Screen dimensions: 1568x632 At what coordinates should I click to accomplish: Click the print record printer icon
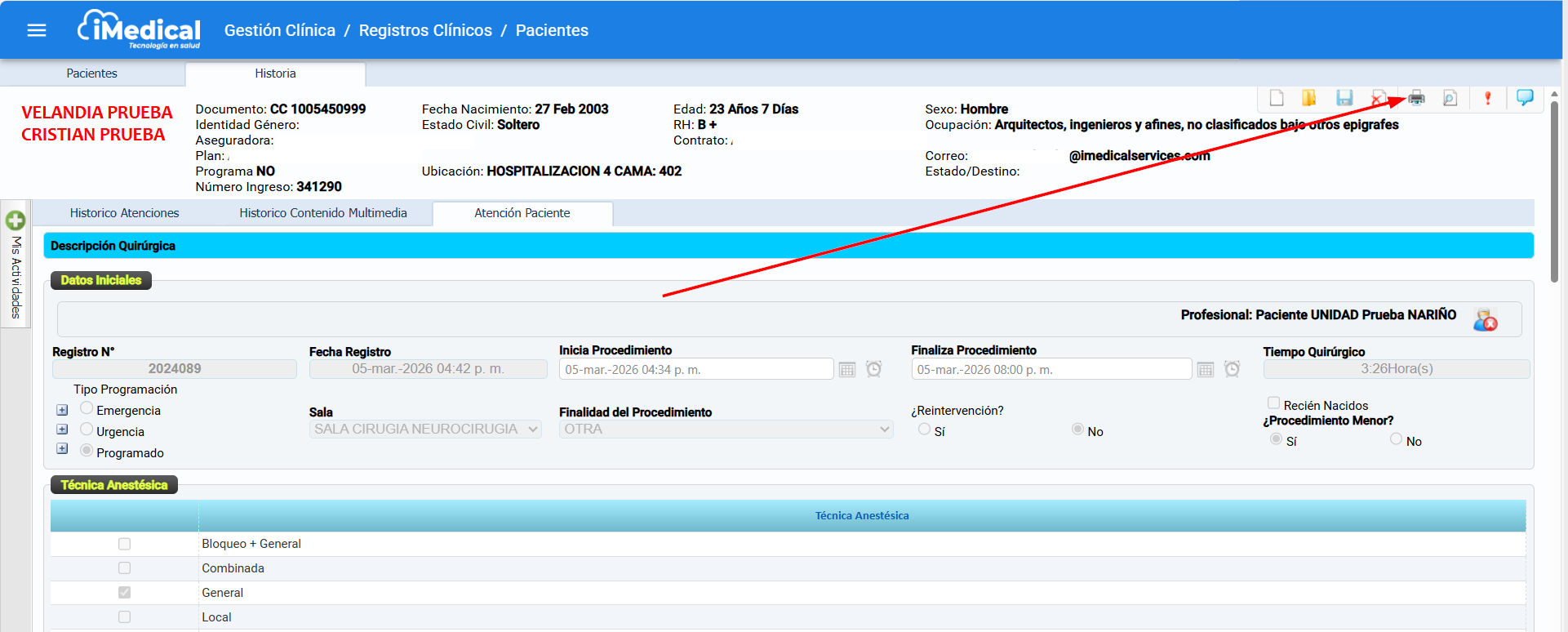tap(1416, 99)
